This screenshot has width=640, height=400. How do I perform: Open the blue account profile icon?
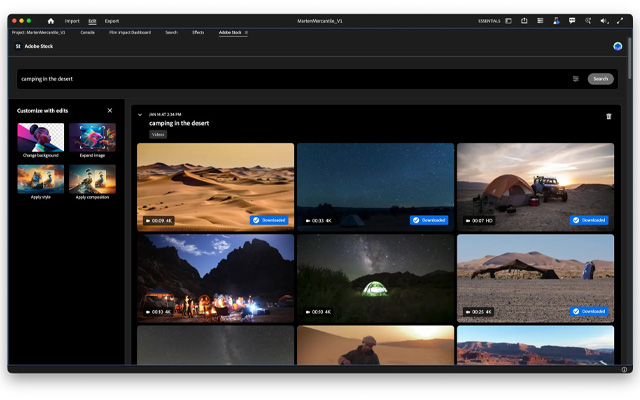617,46
